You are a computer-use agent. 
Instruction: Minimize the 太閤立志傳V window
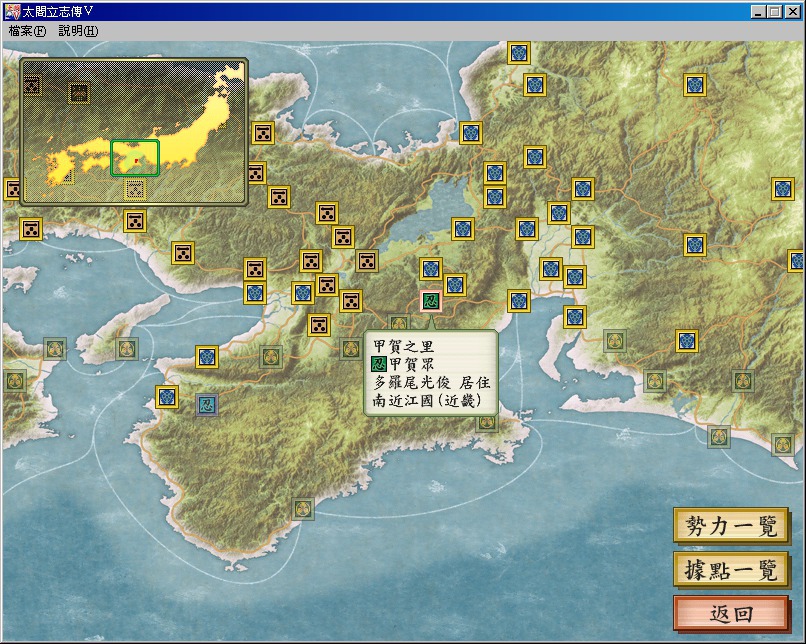tap(758, 12)
